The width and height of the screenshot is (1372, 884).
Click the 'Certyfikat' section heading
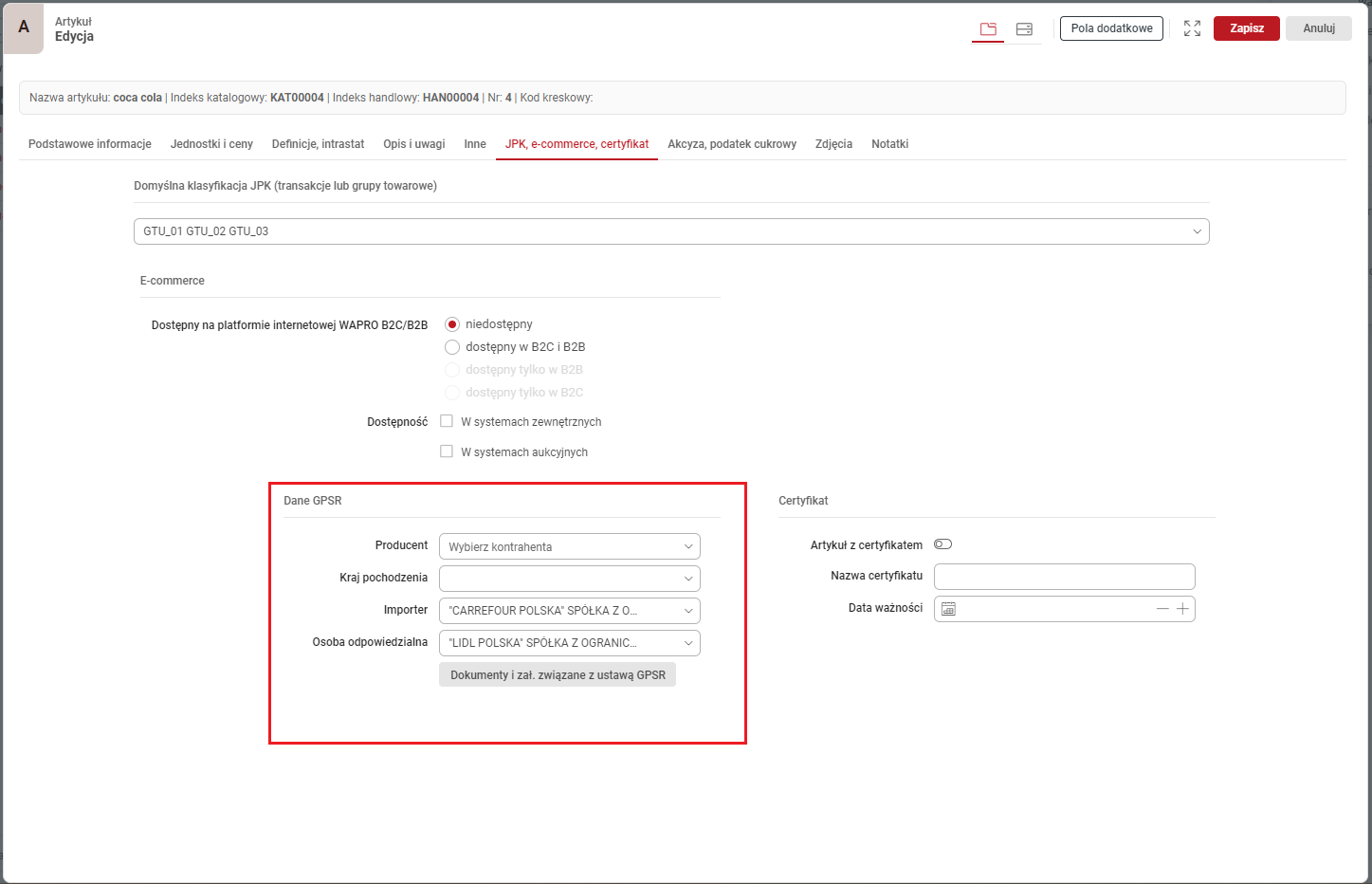click(803, 501)
